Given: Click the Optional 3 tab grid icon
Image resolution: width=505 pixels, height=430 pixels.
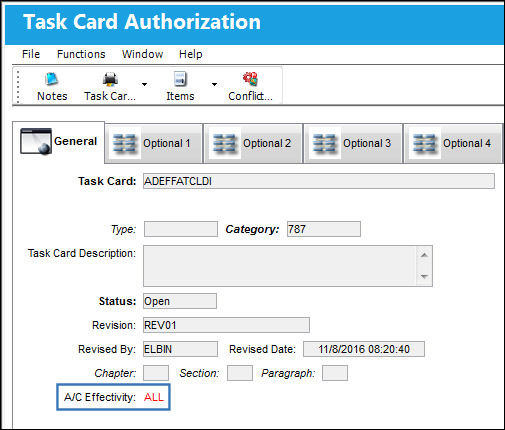Looking at the screenshot, I should 324,144.
